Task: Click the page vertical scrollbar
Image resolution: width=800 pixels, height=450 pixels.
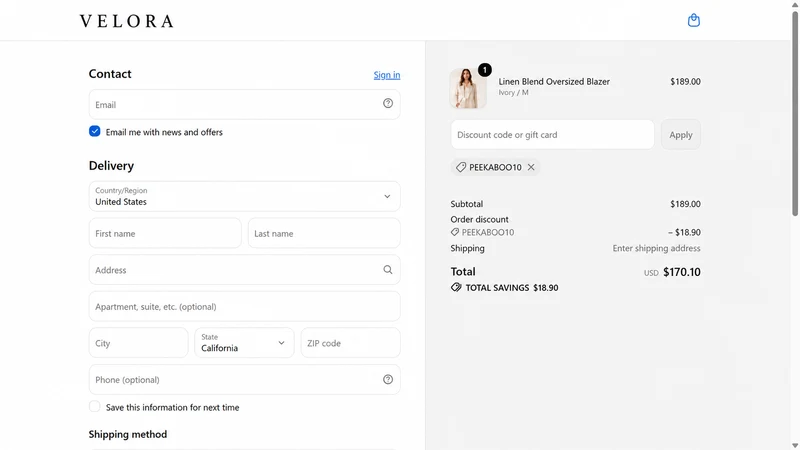Action: coord(795,113)
